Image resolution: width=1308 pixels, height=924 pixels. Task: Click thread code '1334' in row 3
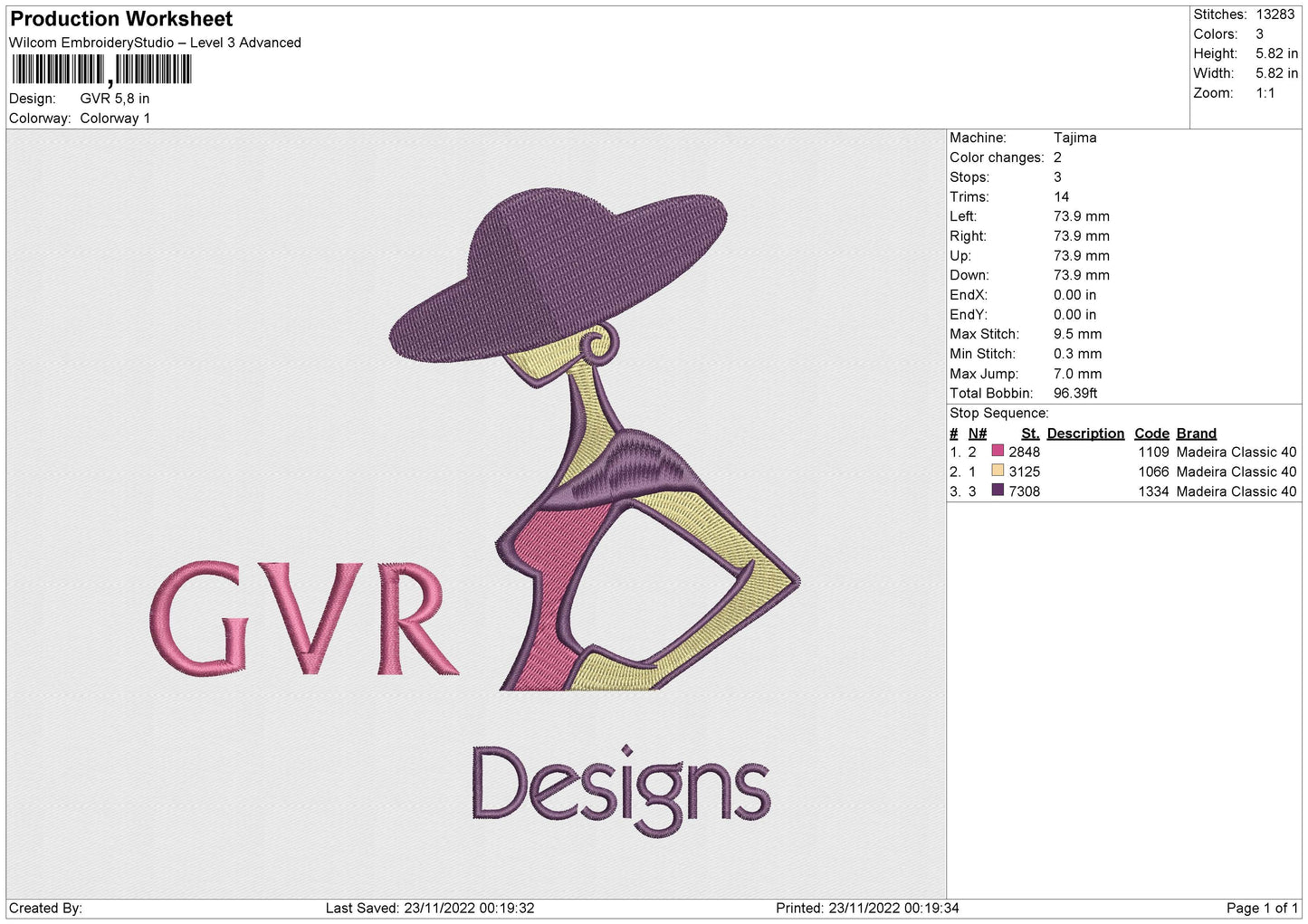[1154, 491]
